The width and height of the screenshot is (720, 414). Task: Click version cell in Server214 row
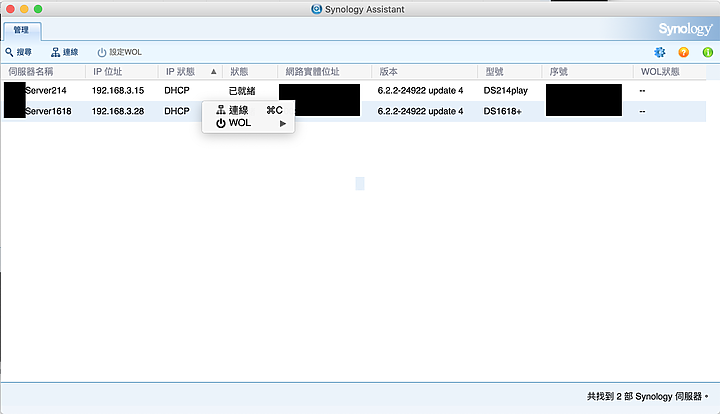(420, 90)
